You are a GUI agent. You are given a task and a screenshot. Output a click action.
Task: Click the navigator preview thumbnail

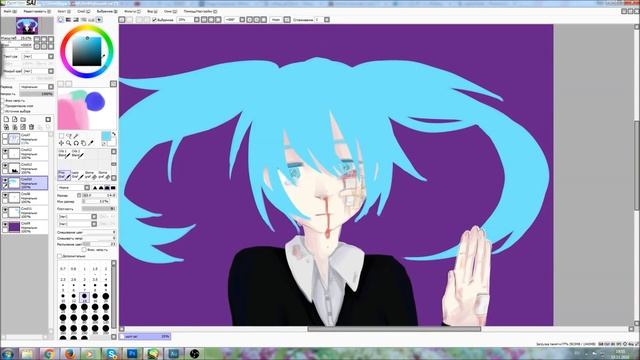click(27, 26)
